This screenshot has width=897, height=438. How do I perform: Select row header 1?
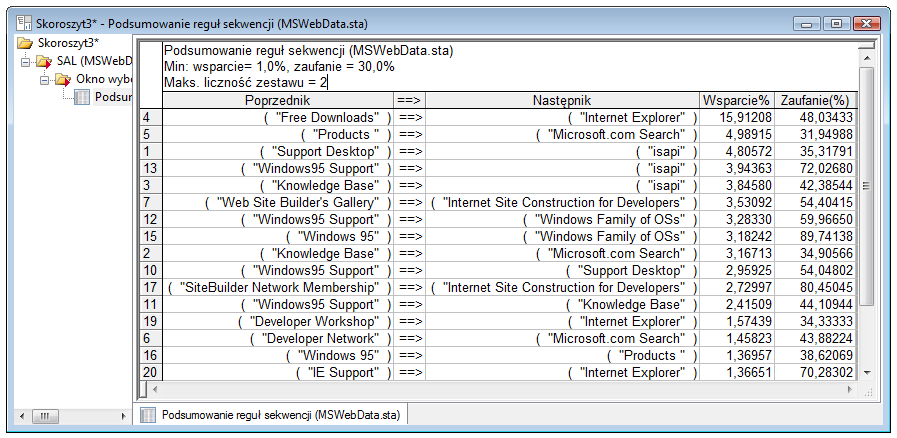tap(151, 152)
